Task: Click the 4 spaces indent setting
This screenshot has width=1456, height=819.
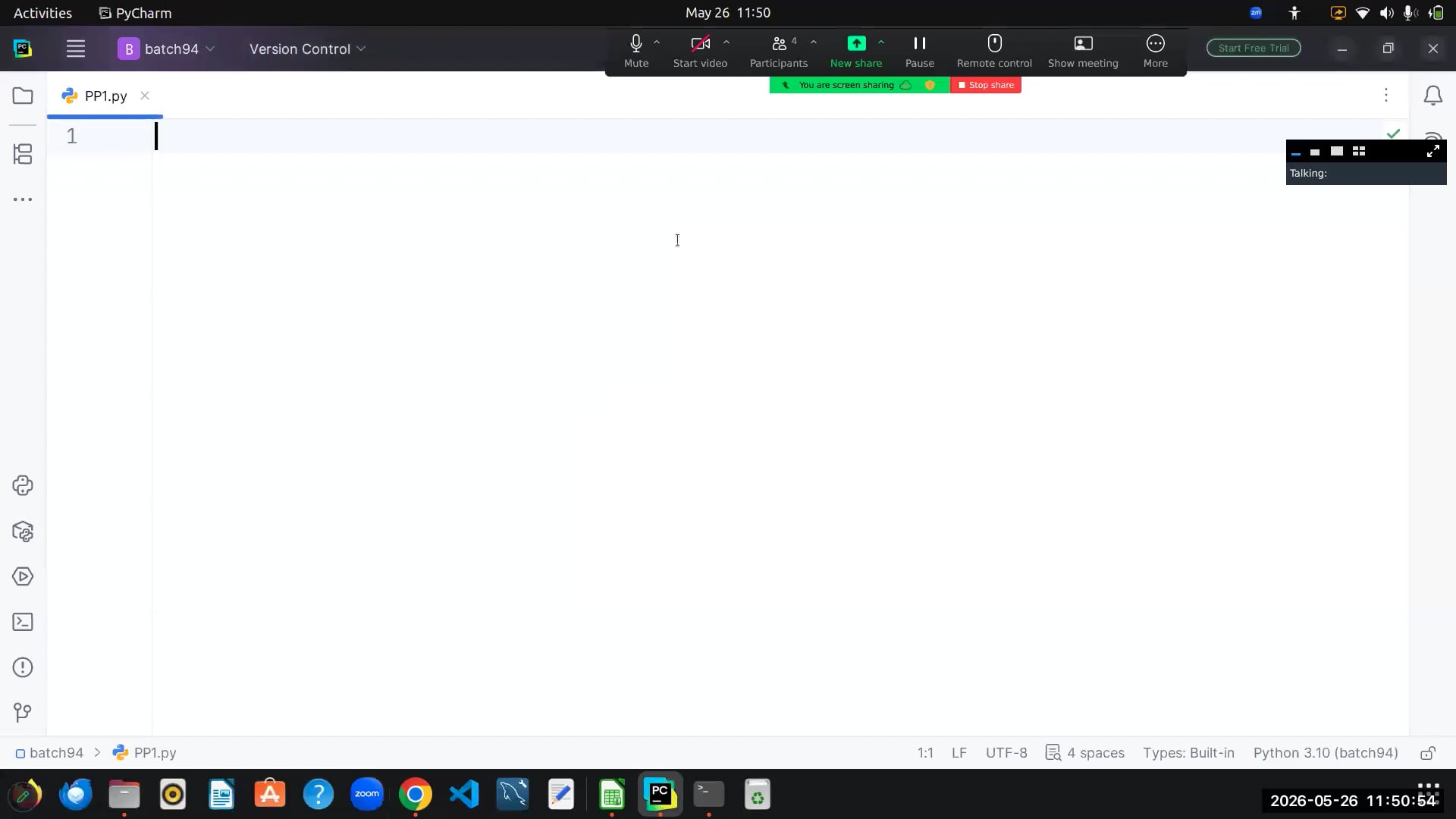Action: [x=1085, y=753]
